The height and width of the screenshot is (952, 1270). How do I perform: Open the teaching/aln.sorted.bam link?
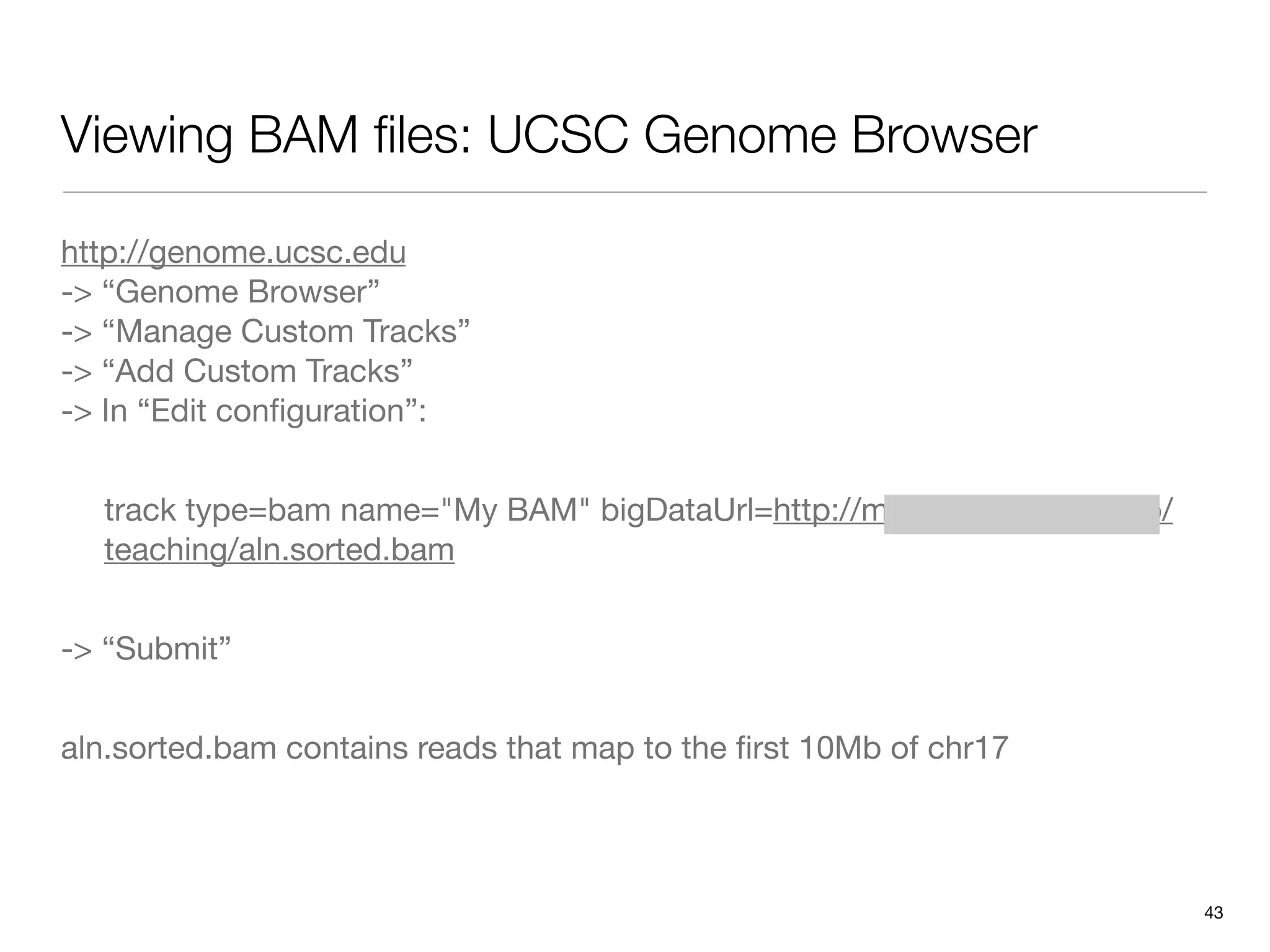point(279,550)
